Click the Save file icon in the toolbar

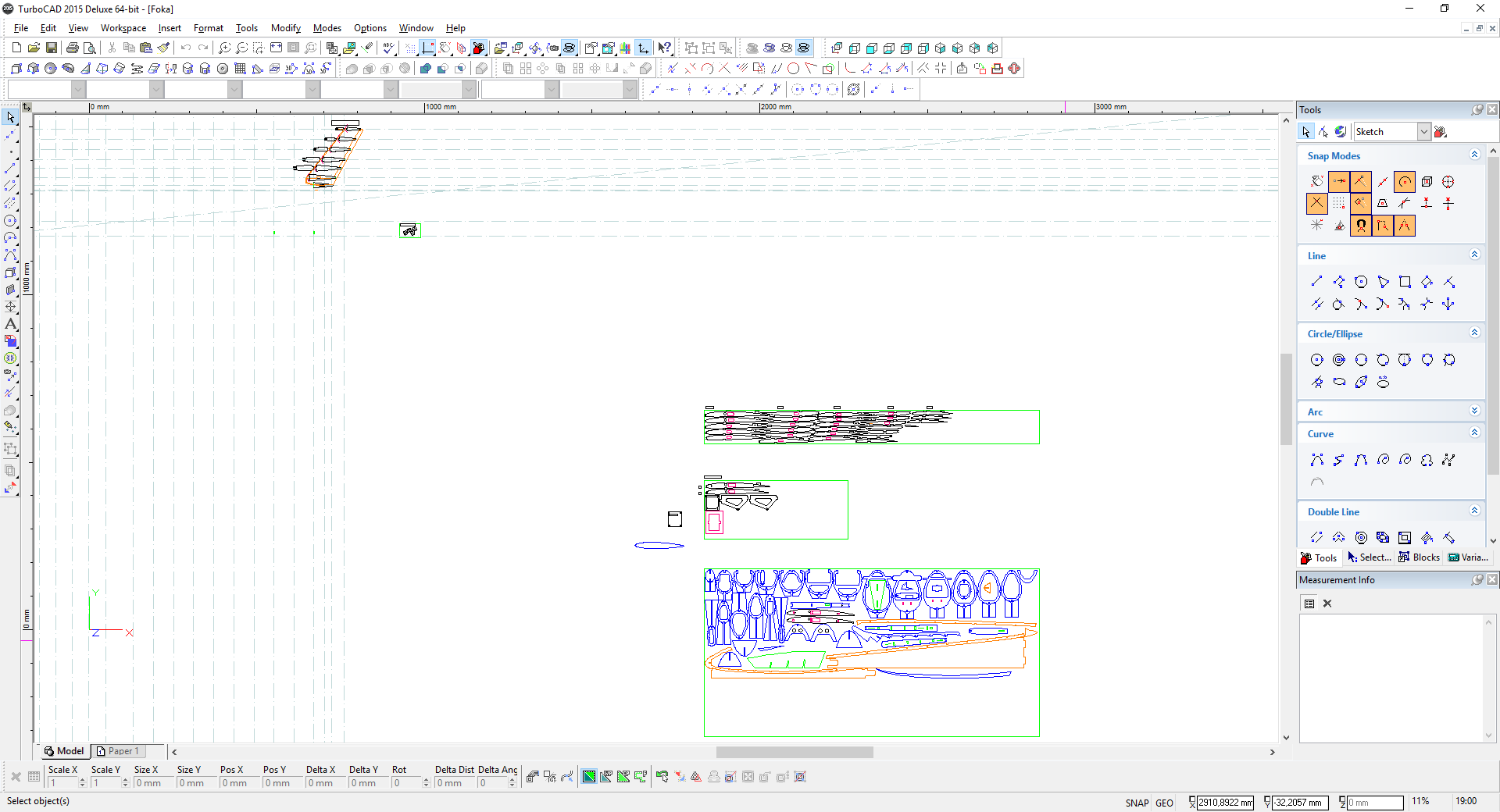point(52,48)
